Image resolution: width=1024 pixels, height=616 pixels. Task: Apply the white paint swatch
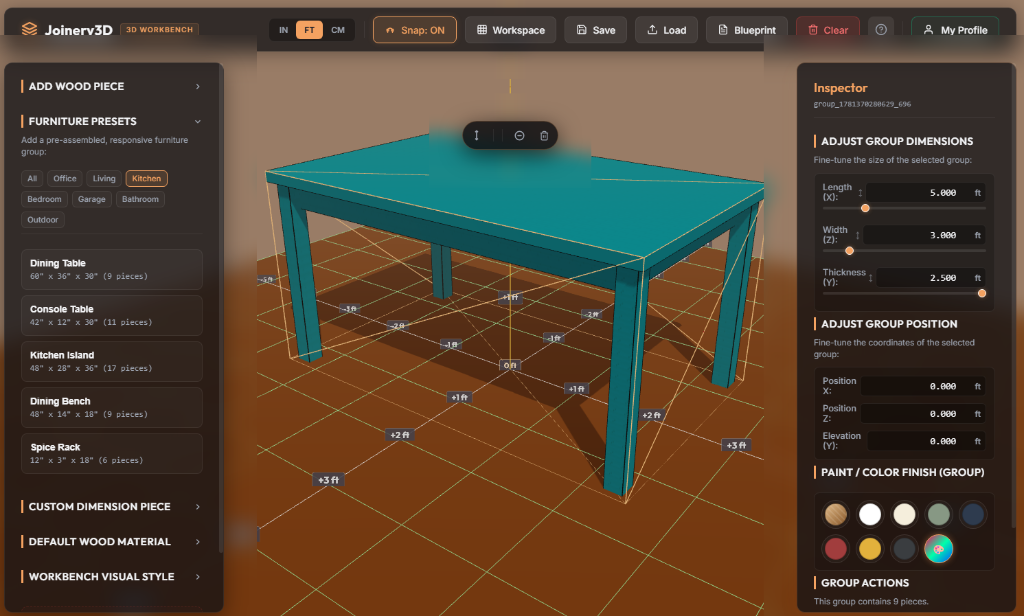870,514
